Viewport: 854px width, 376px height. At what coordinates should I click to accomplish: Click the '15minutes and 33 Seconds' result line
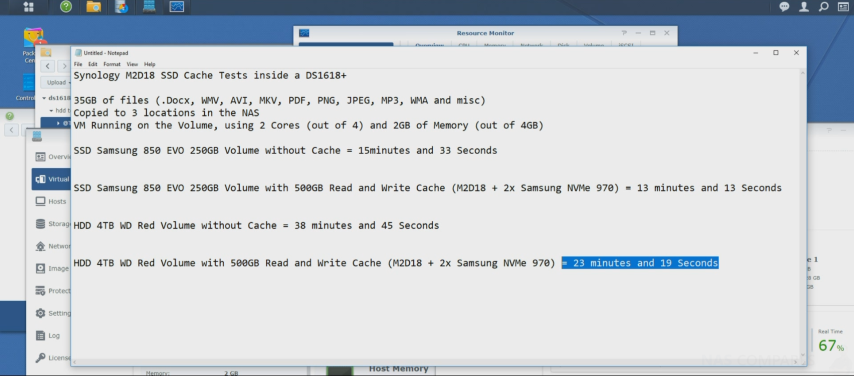pyautogui.click(x=285, y=150)
